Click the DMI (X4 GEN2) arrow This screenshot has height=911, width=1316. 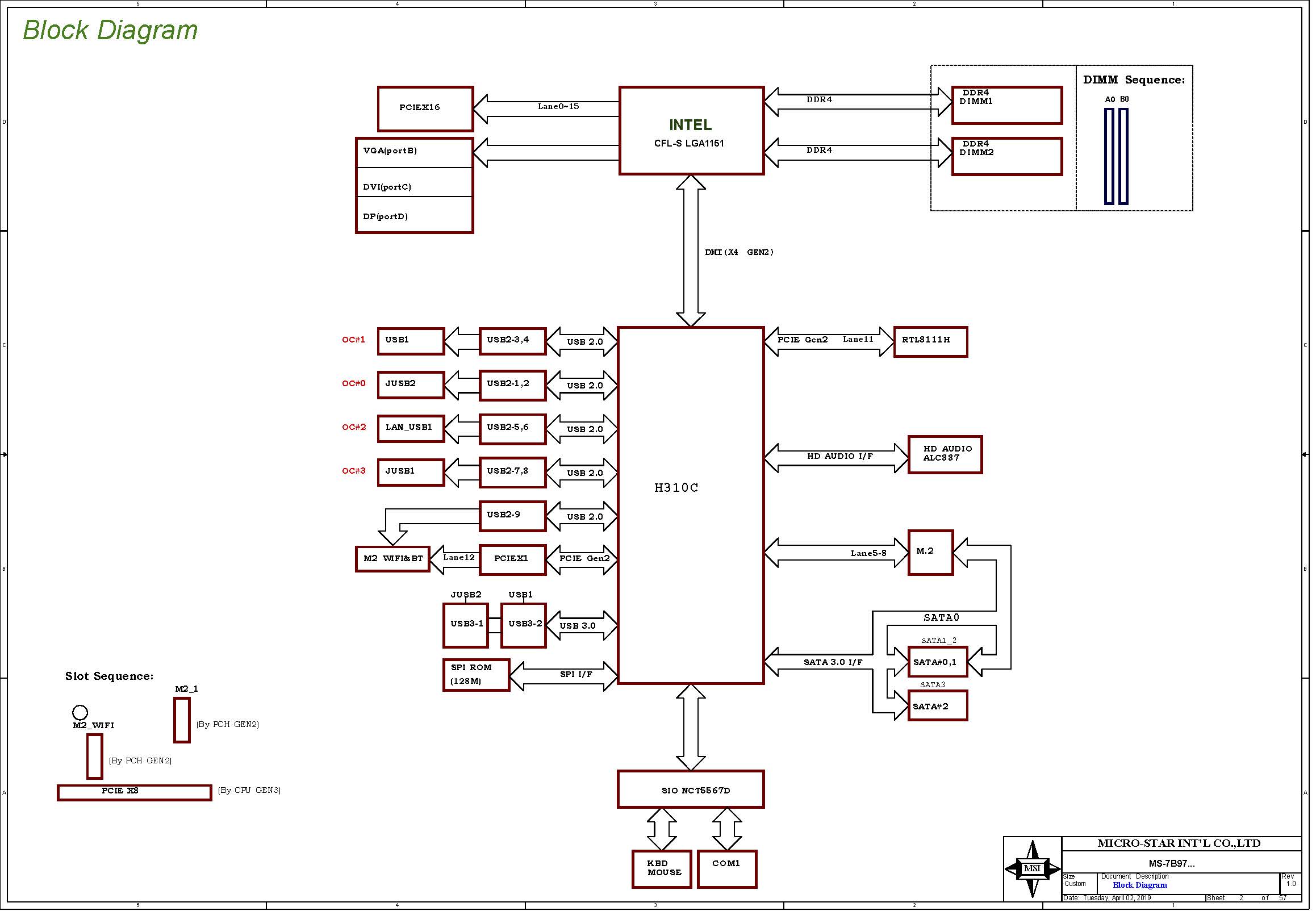point(691,250)
